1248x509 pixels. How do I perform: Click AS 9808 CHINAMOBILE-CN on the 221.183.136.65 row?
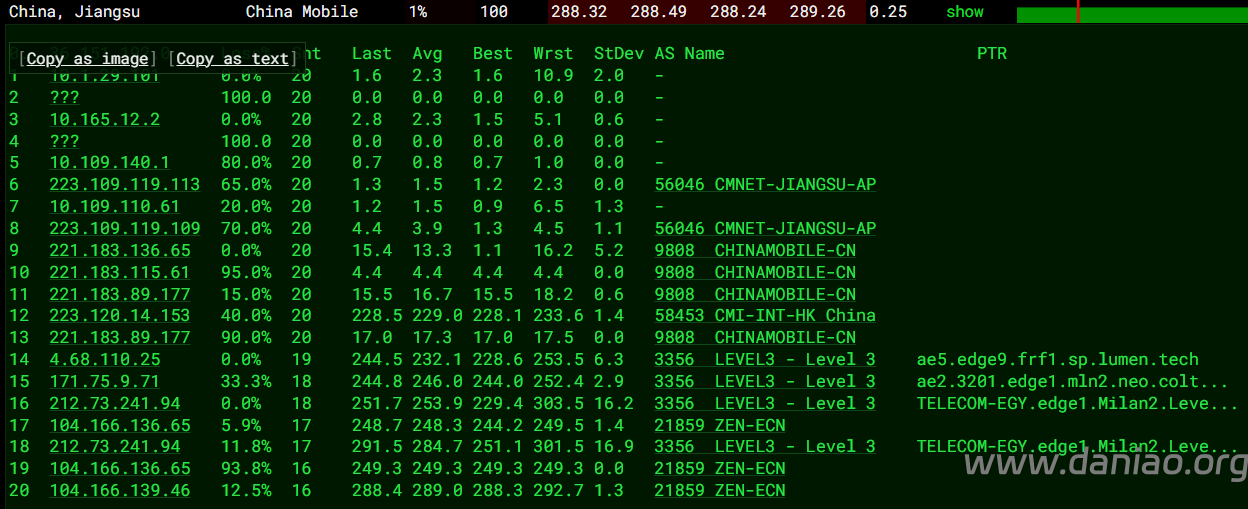[x=754, y=251]
